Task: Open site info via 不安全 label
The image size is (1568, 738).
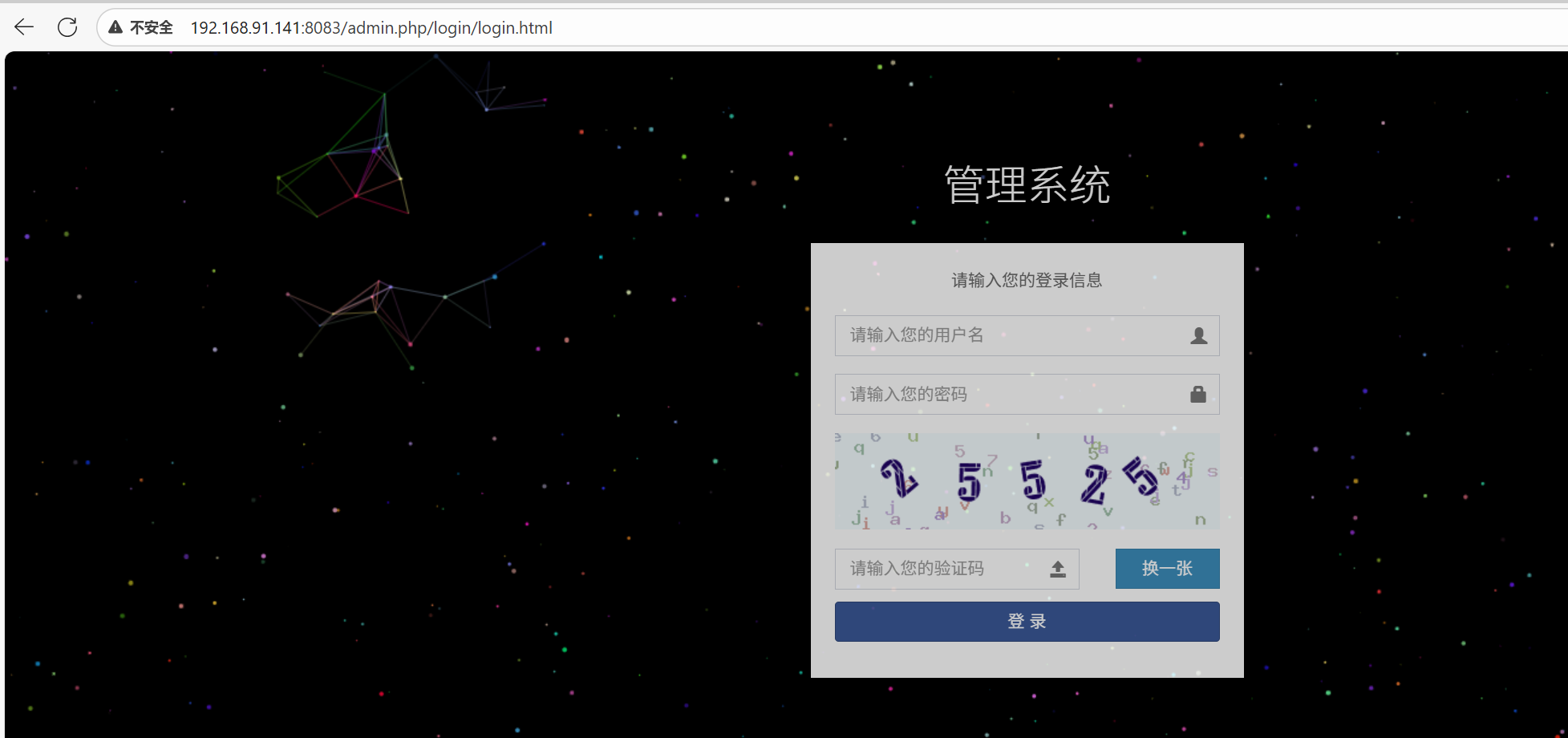Action: (x=151, y=27)
